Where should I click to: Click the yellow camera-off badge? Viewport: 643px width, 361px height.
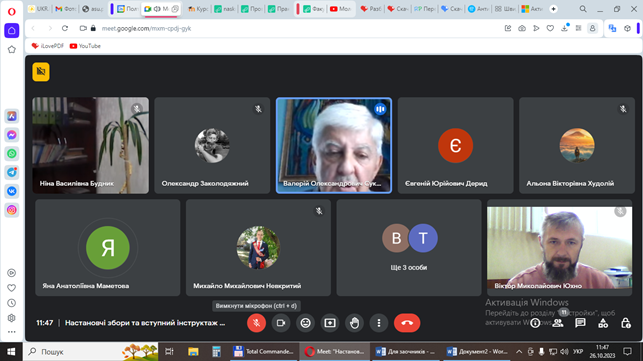(x=41, y=72)
